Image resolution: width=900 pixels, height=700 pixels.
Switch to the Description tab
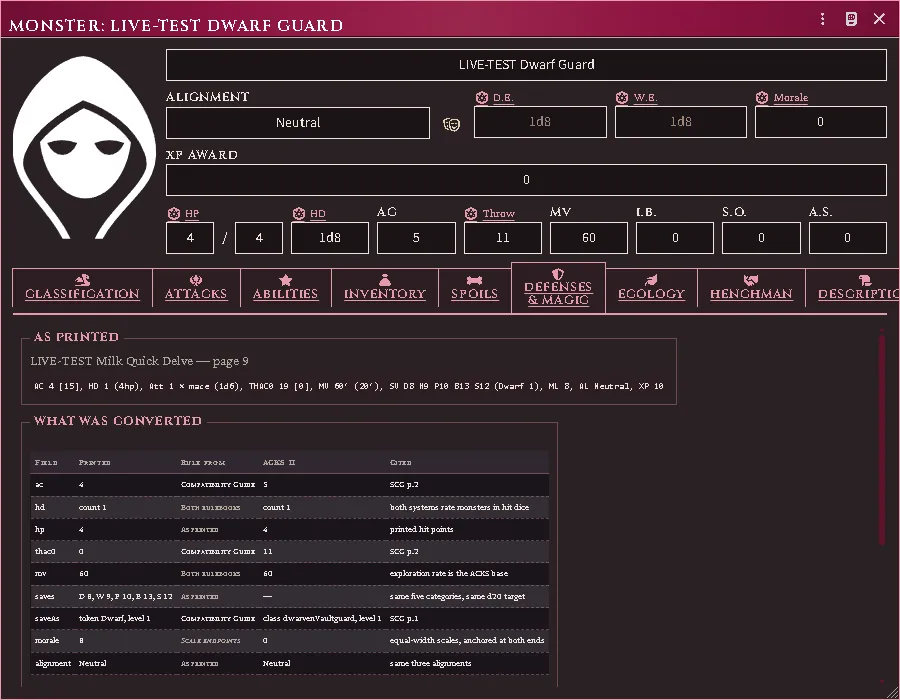tap(853, 287)
